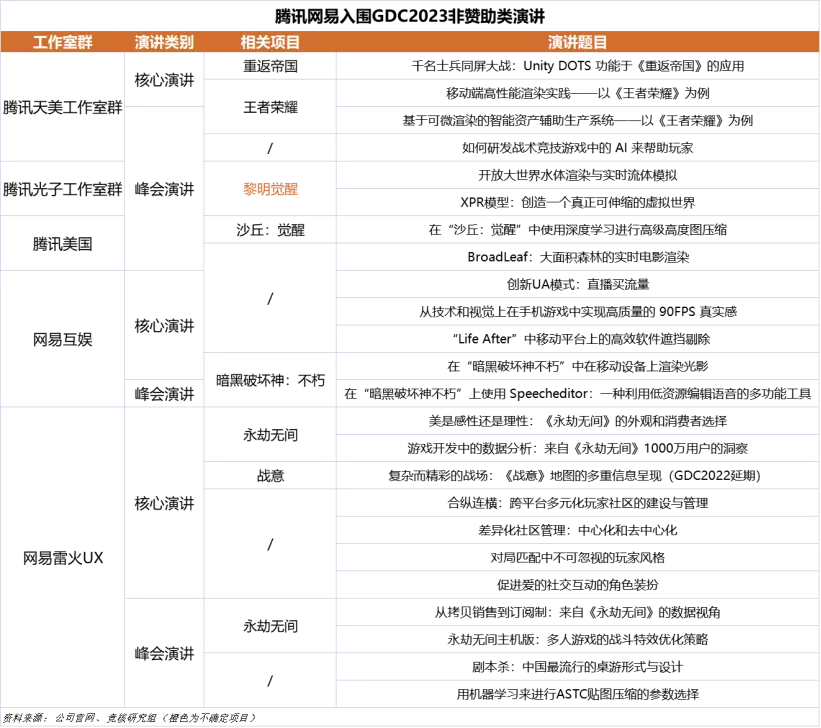821x728 pixels.
Task: Click 永劫无间 cell beside the 消费者选择 talk
Action: point(270,435)
